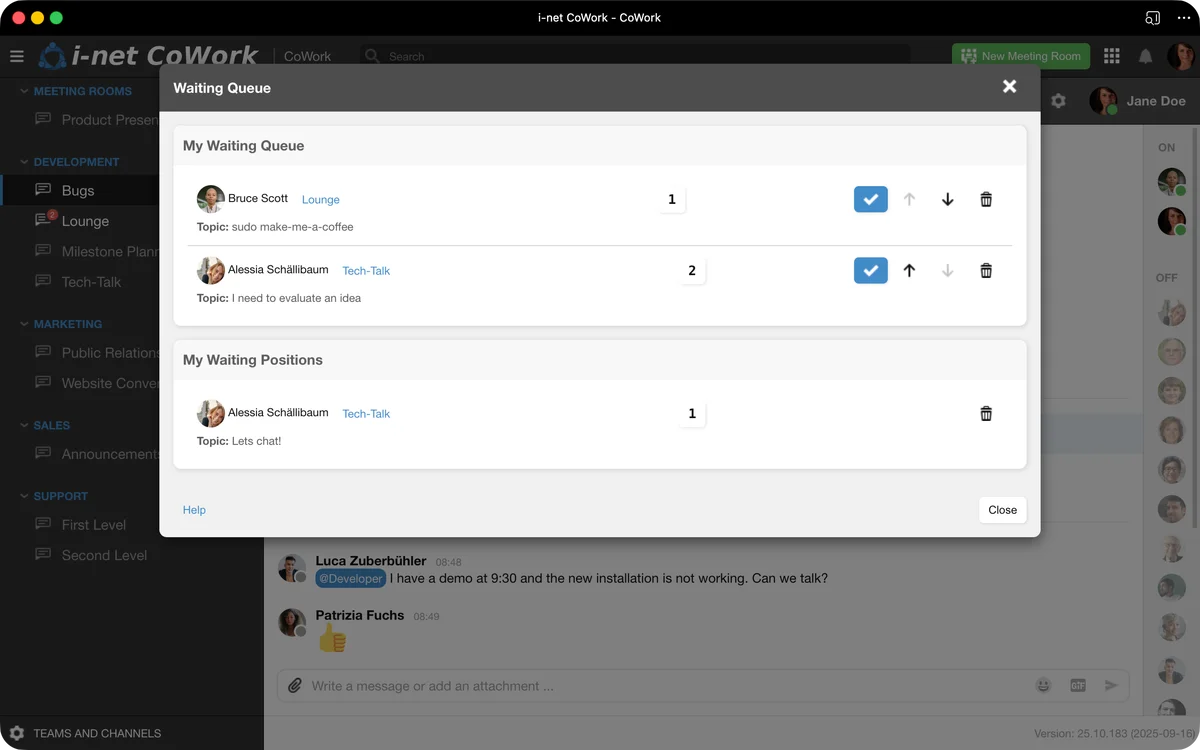The width and height of the screenshot is (1200, 750).
Task: Remove my waiting position in Tech-Talk
Action: [986, 414]
